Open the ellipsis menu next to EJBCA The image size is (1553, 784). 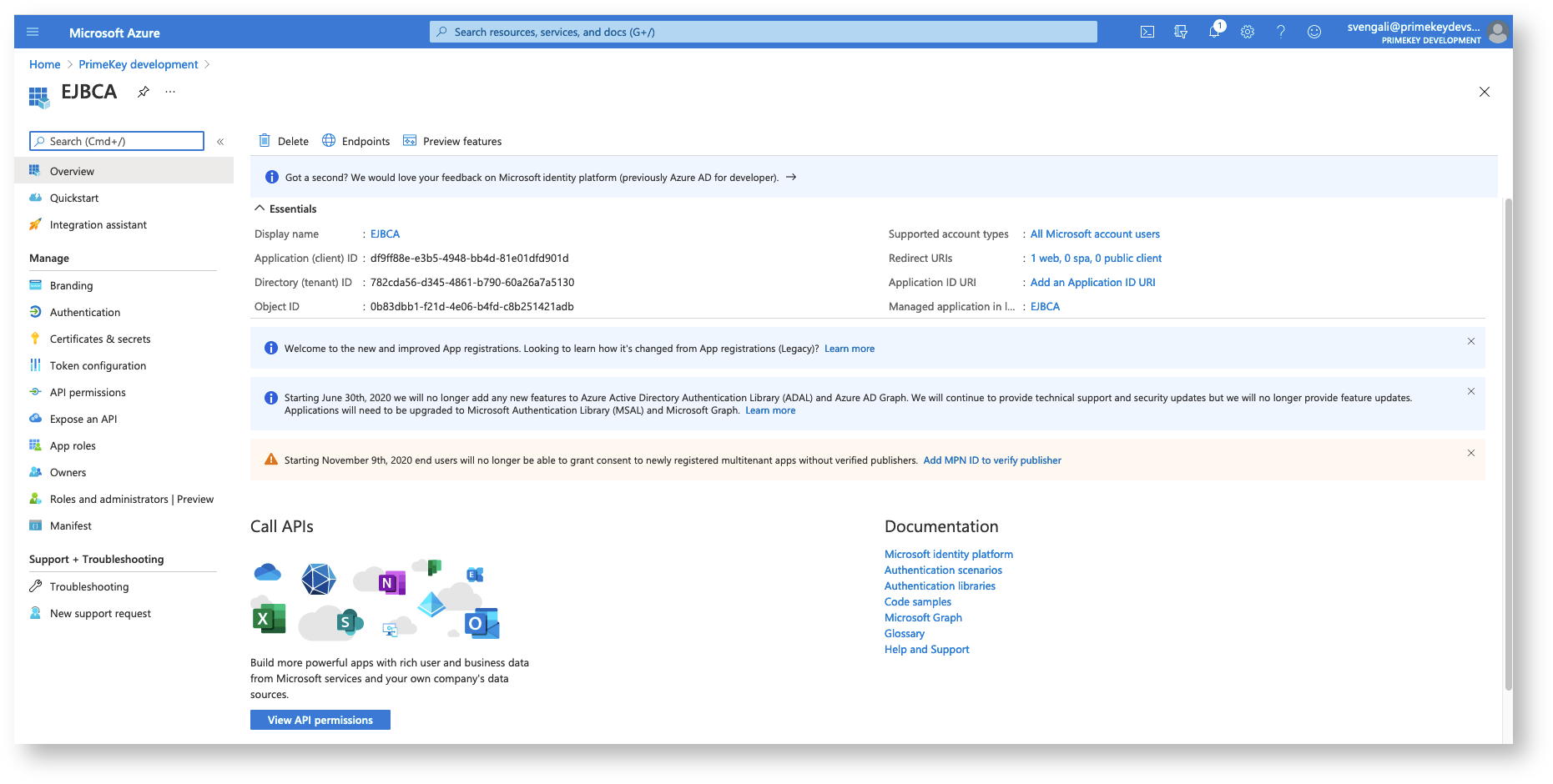click(x=170, y=92)
